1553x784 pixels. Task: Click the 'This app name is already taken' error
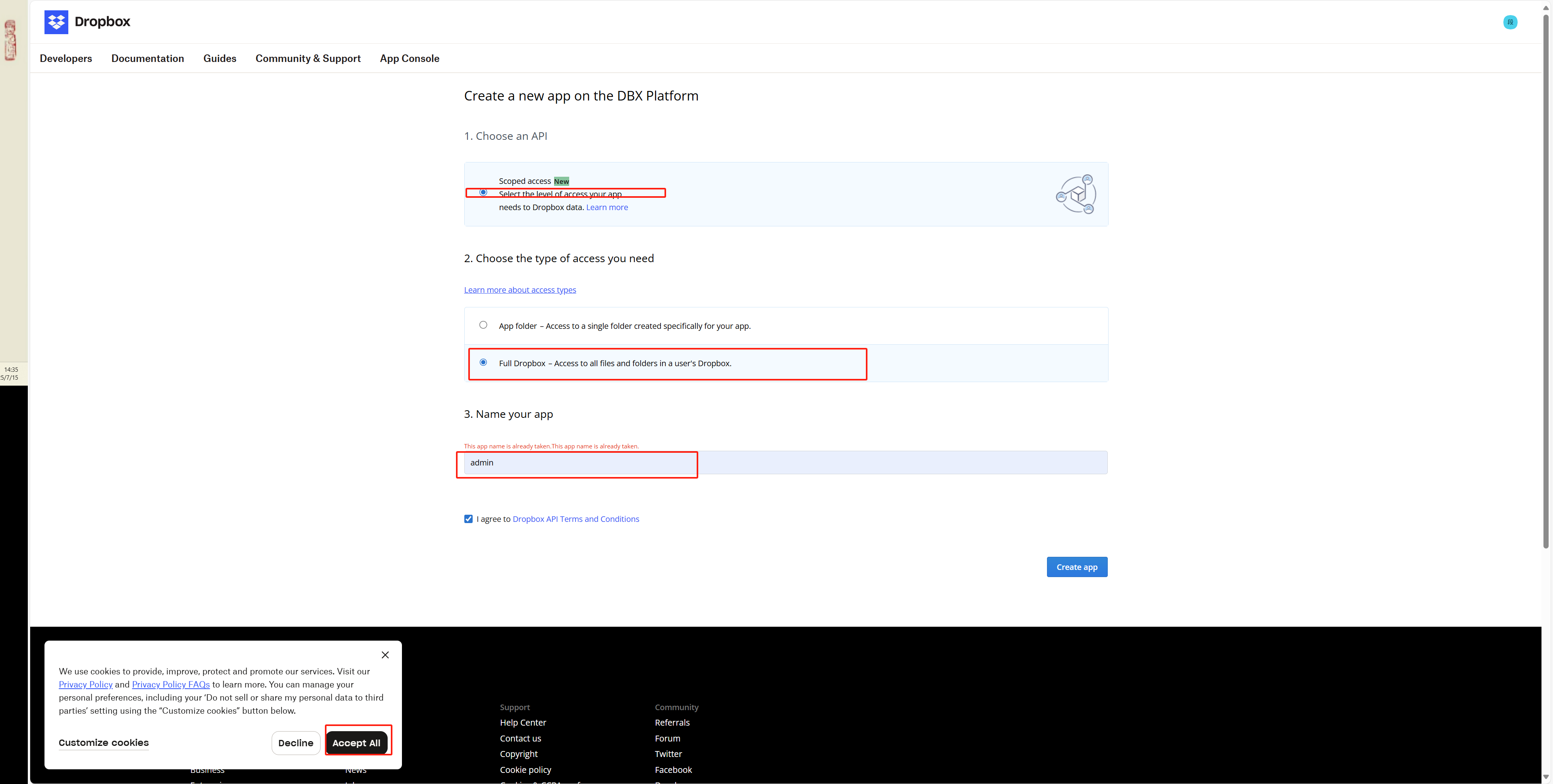(x=551, y=446)
